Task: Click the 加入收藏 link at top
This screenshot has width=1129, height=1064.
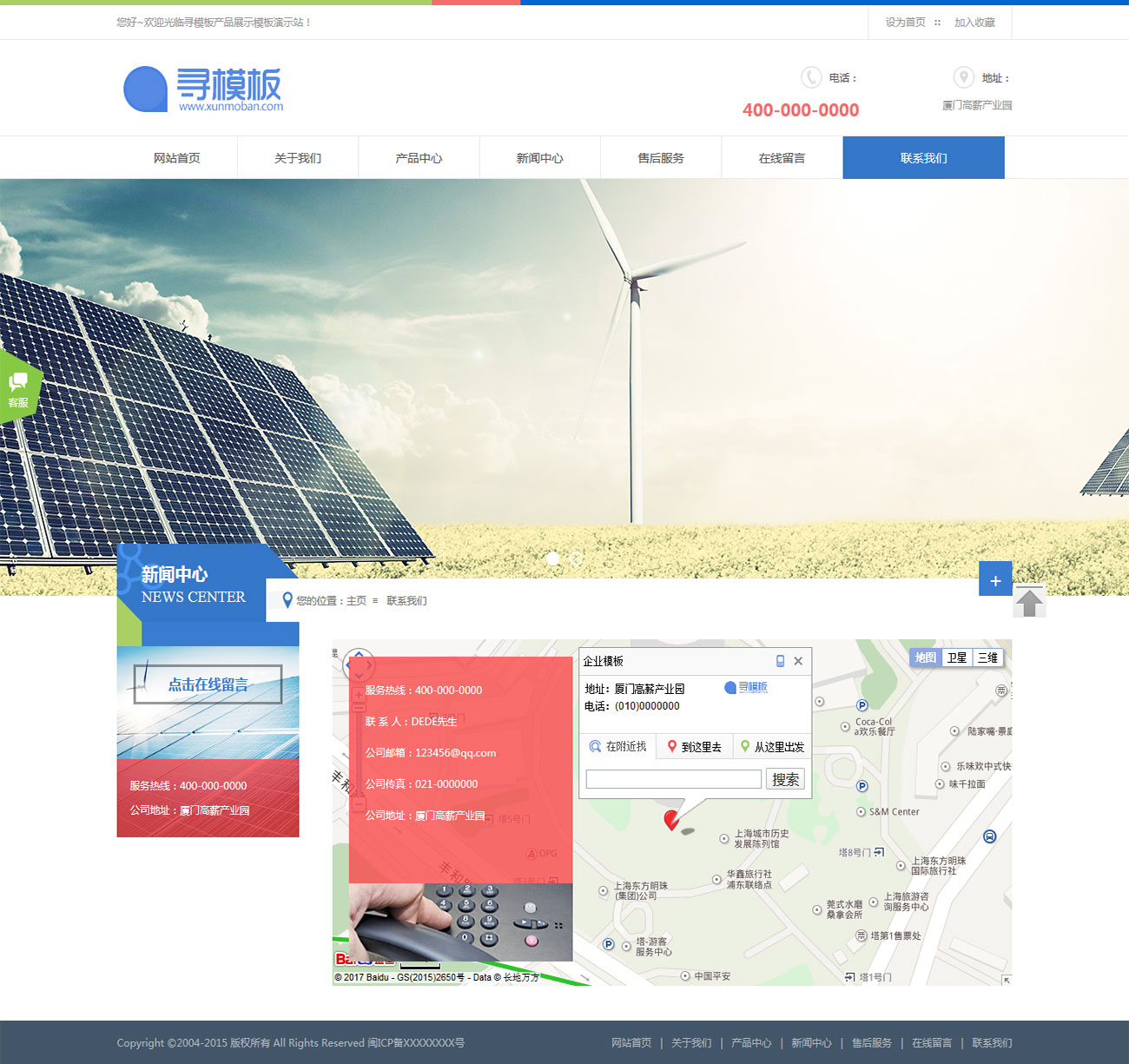Action: coord(975,23)
